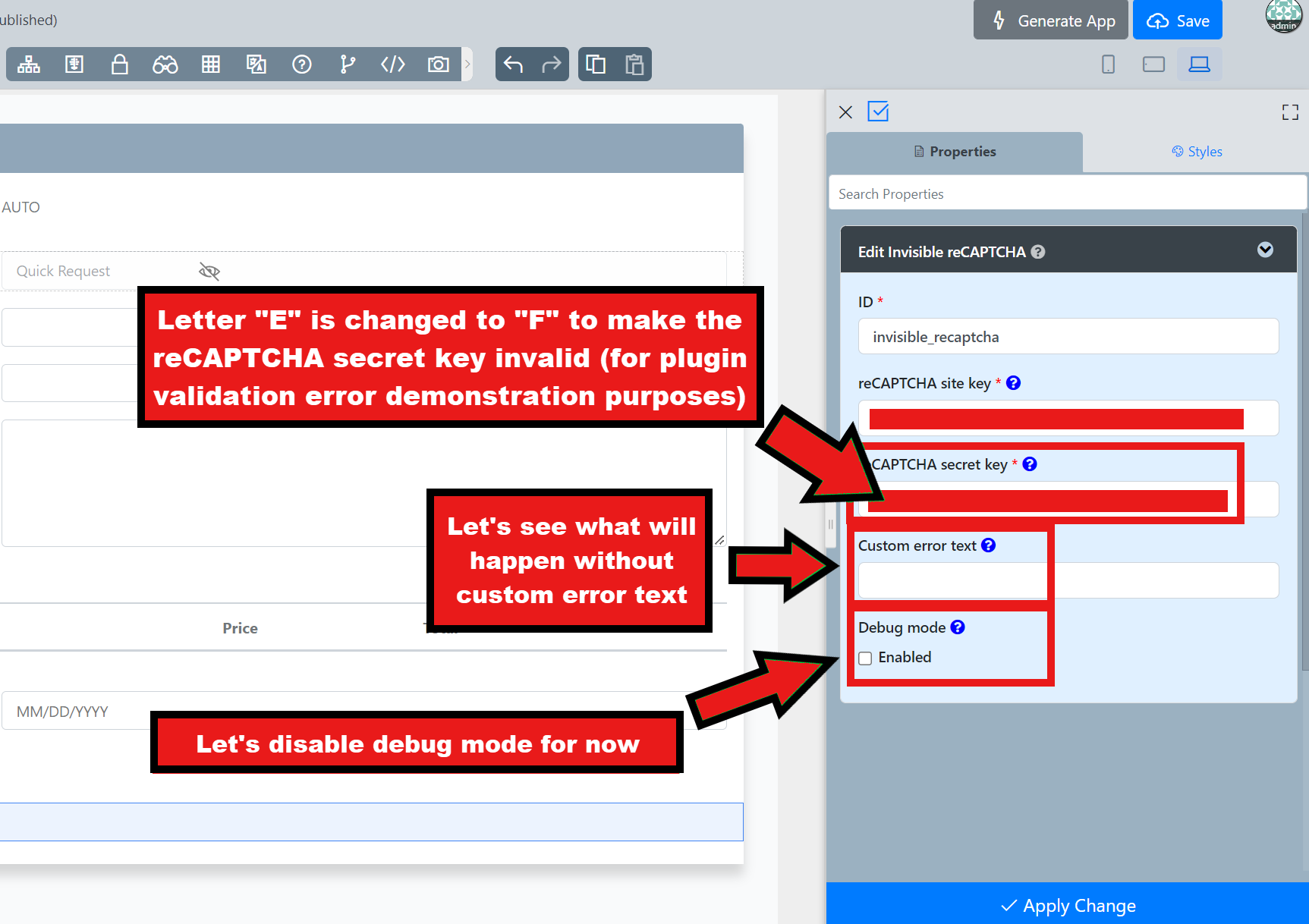Switch to tablet preview

tap(1153, 64)
